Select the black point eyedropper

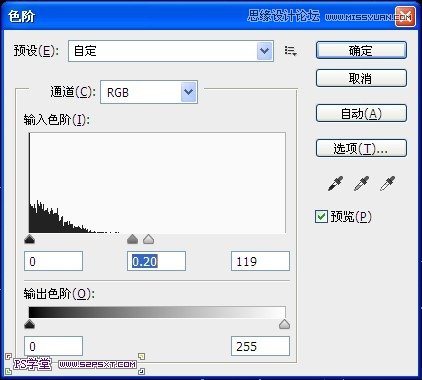(335, 183)
